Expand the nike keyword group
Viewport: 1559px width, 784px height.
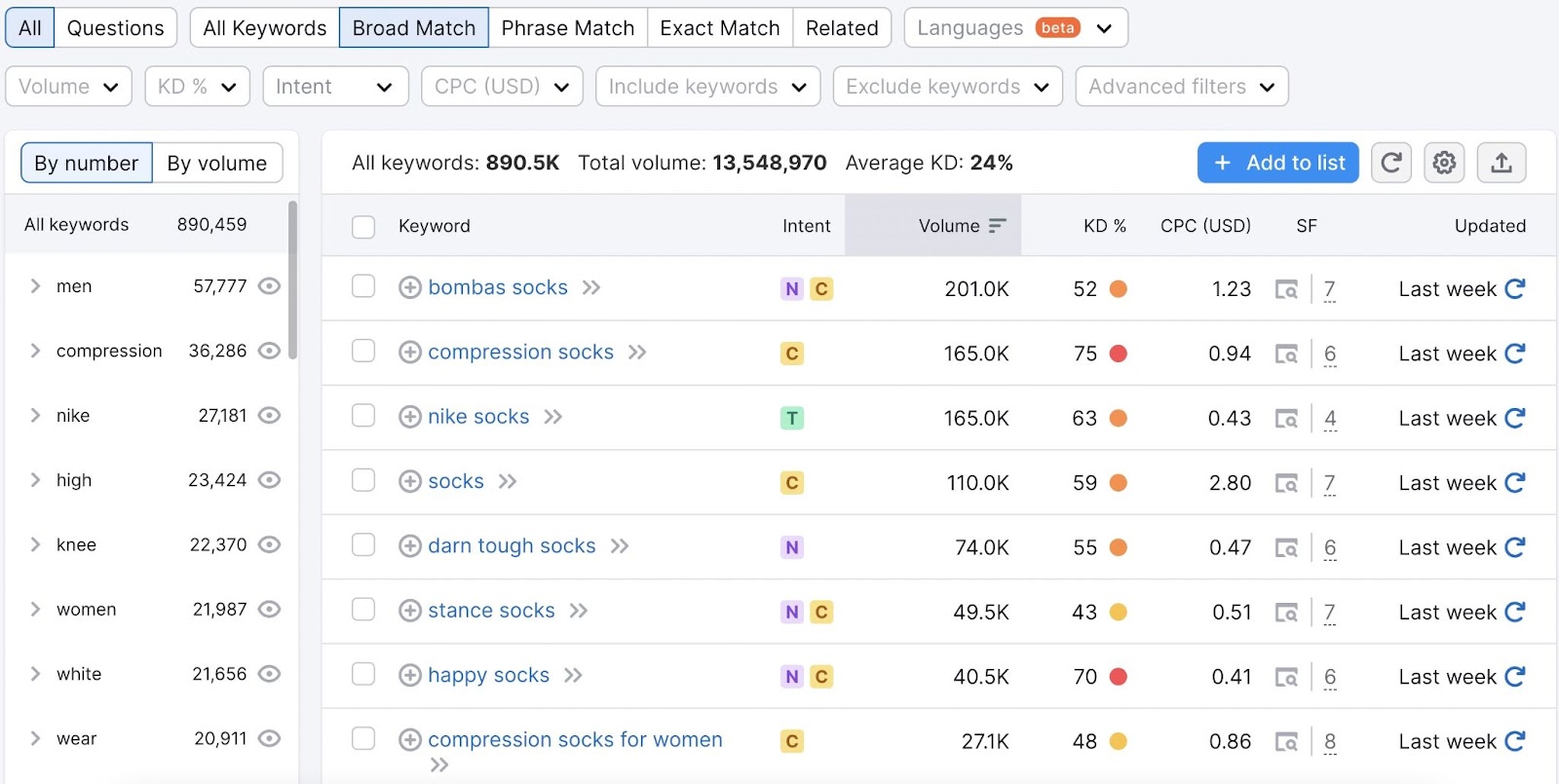pos(35,415)
